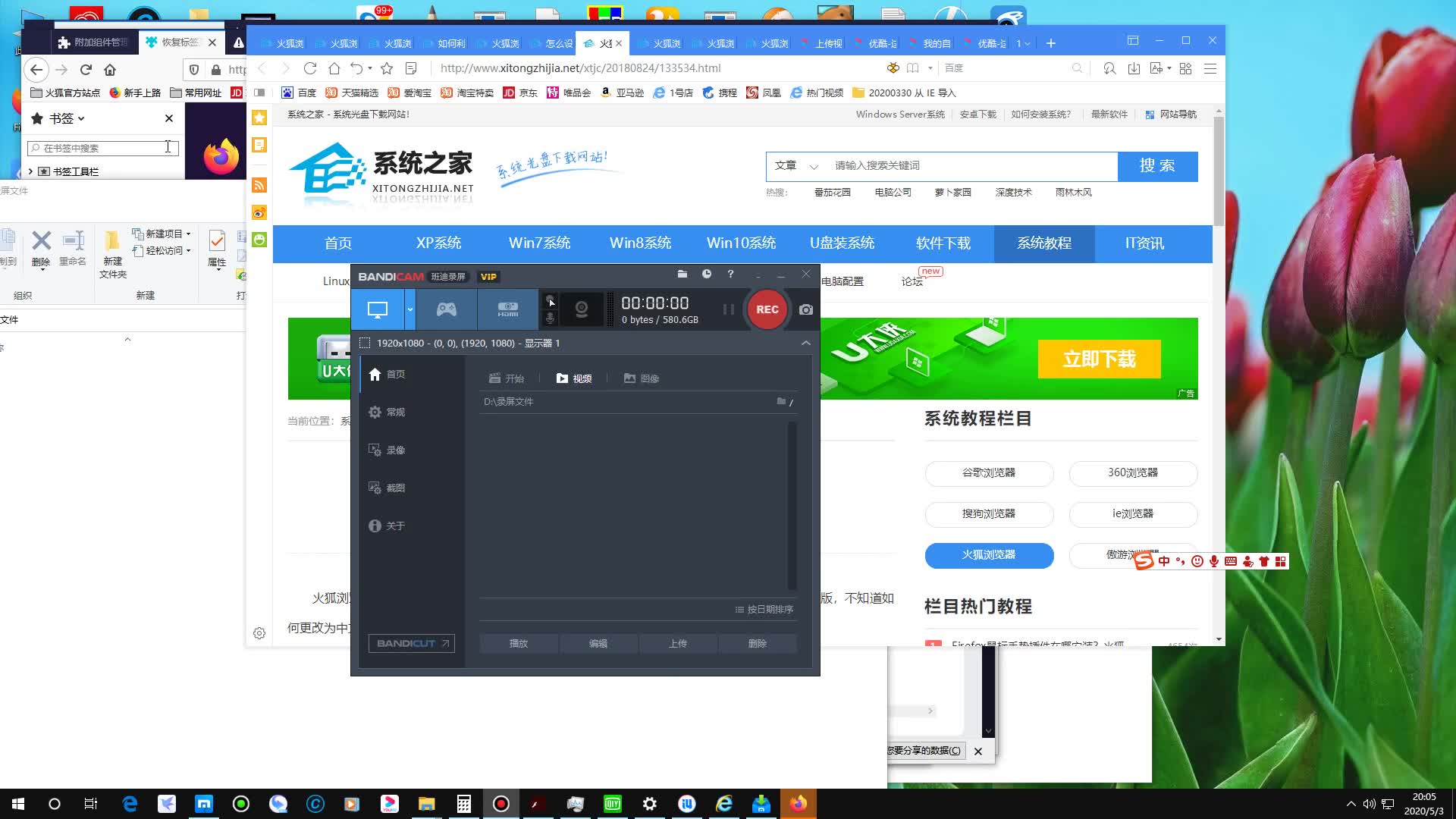
Task: Toggle the microphone recording button
Action: click(551, 318)
